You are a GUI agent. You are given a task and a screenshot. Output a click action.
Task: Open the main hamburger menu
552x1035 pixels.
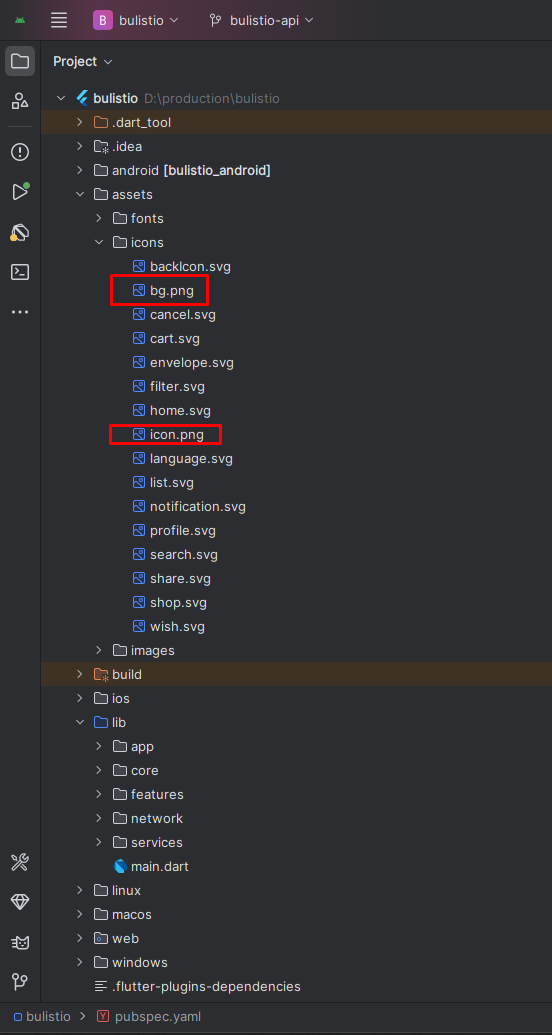tap(59, 20)
